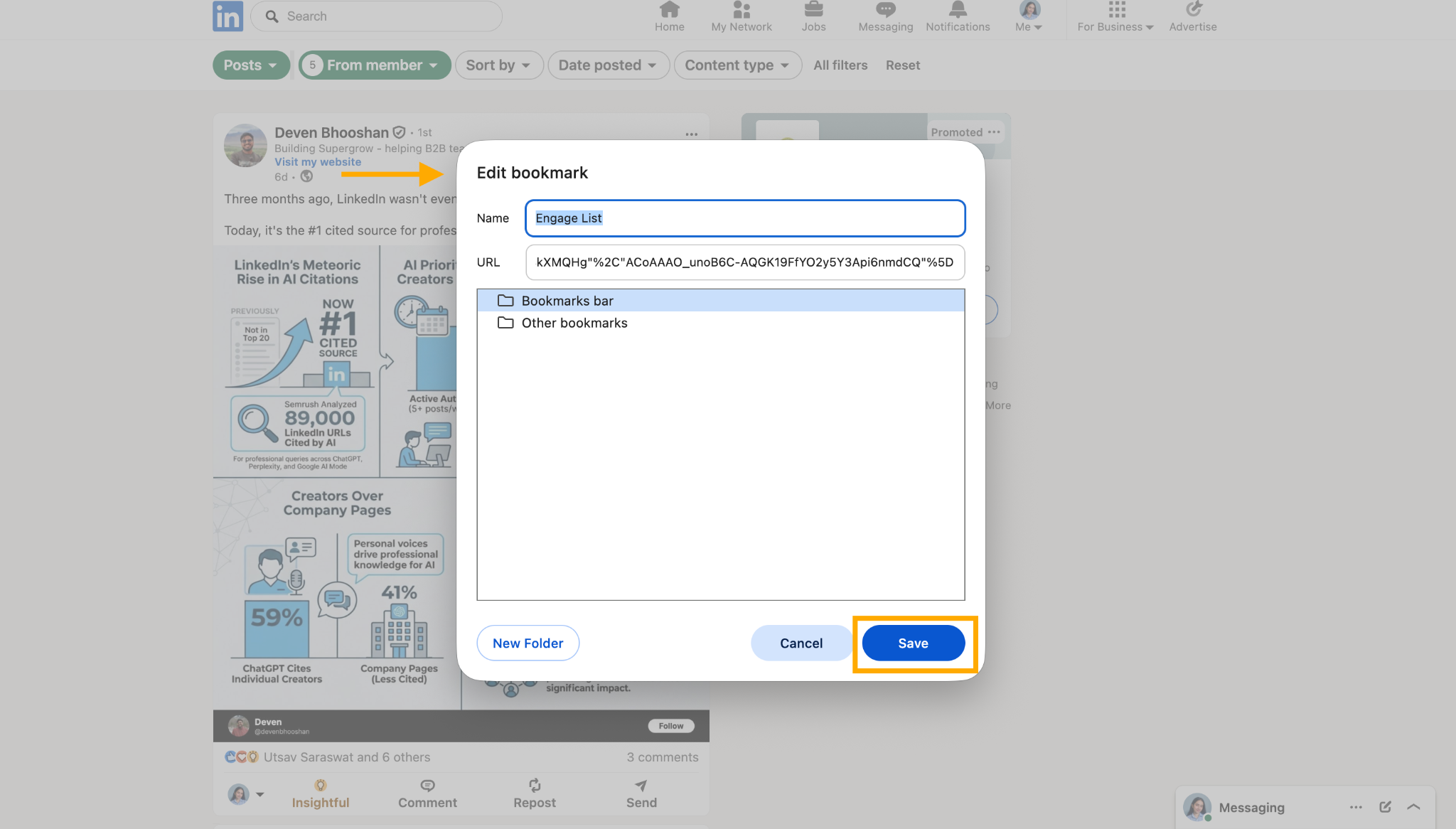Open the 3 comments link
Screen dimensions: 1456x829
[x=663, y=757]
